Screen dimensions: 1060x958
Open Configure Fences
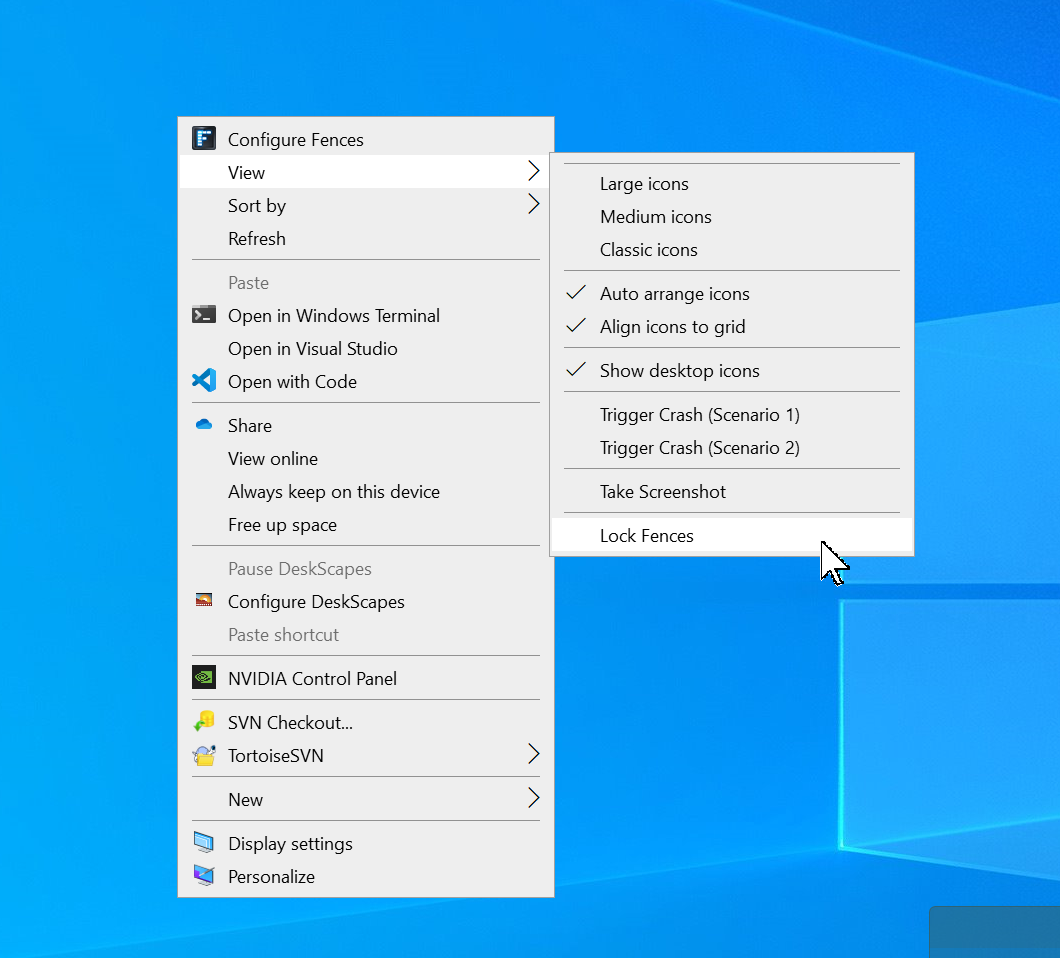click(366, 139)
